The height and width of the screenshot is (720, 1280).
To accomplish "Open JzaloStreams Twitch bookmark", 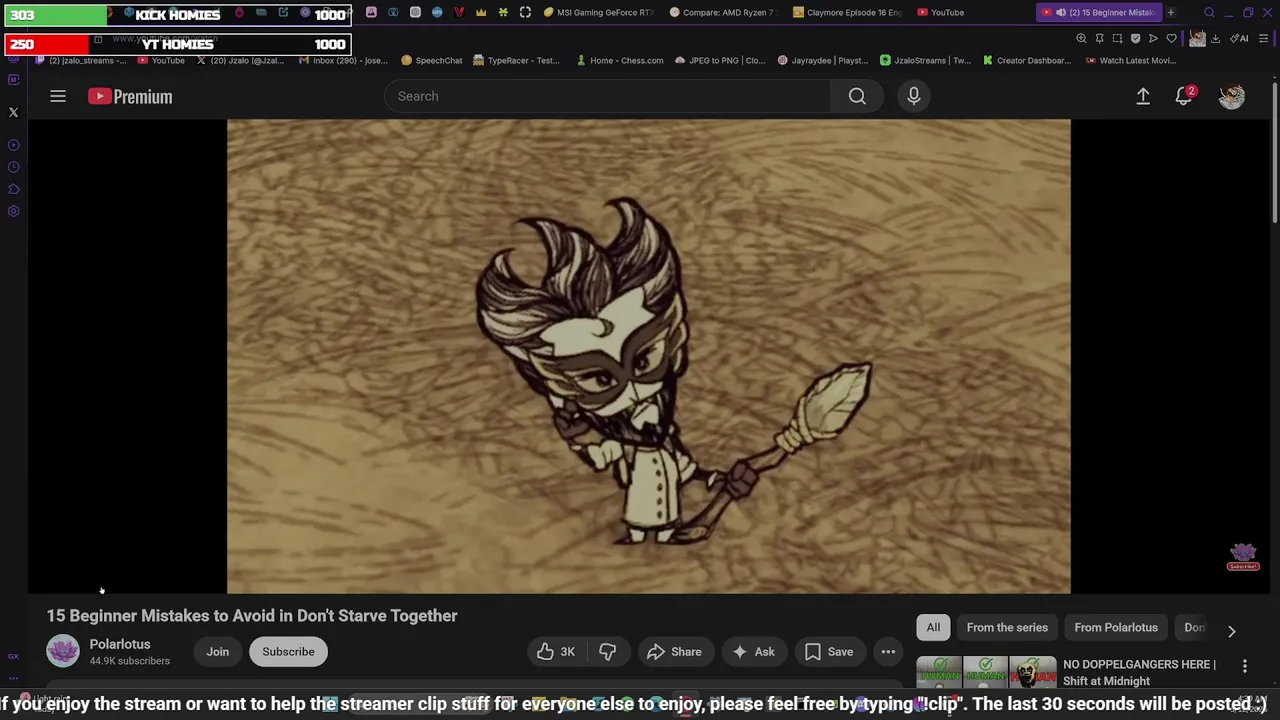I will point(925,60).
